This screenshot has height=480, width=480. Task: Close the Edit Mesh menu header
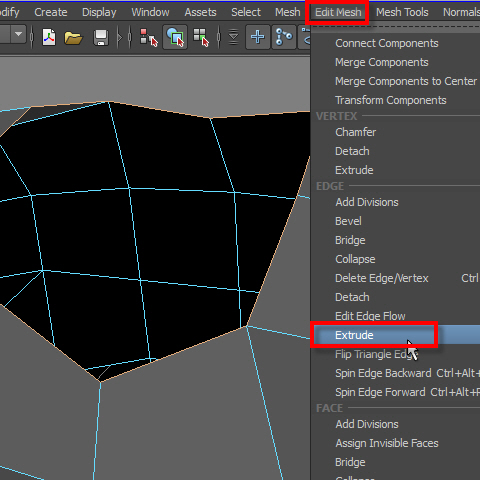338,12
